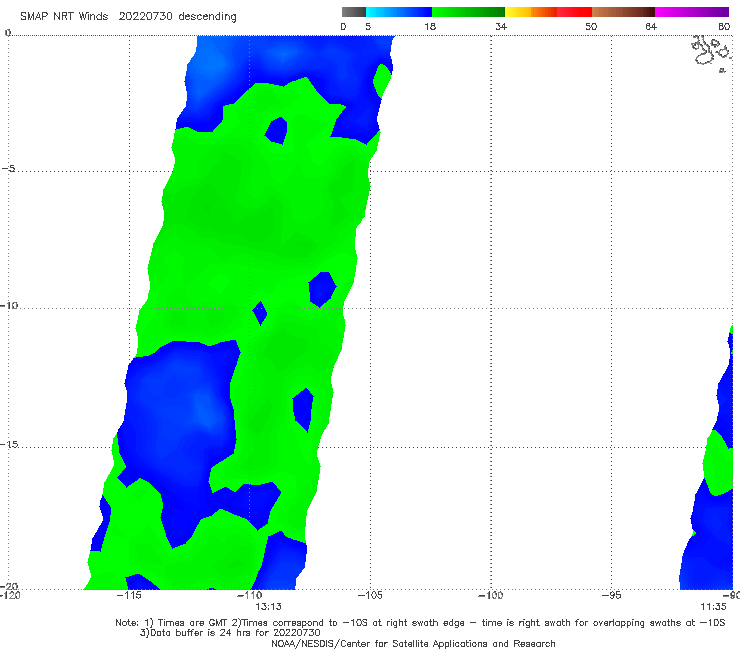Screen dimensions: 740x650
Task: Click the '-95' longitude axis label
Action: coord(611,595)
